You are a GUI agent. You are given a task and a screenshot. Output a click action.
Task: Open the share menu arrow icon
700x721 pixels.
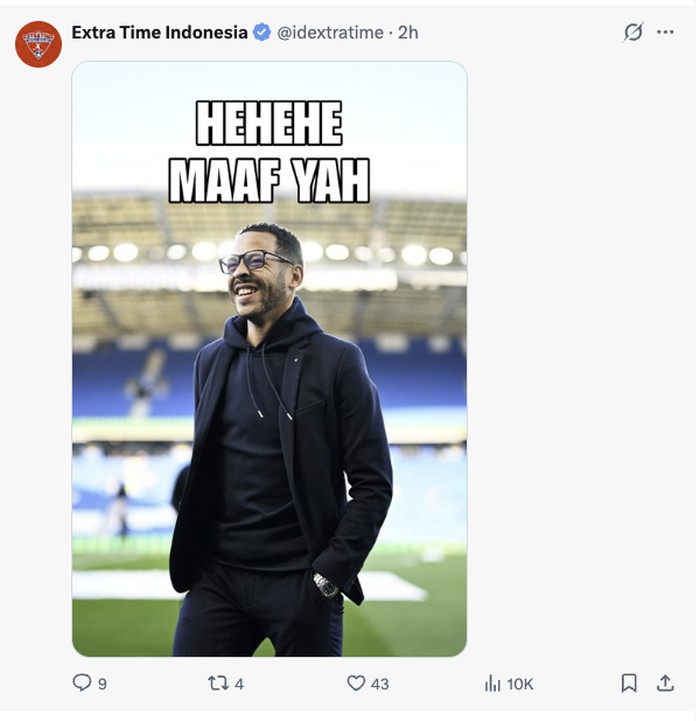point(665,683)
